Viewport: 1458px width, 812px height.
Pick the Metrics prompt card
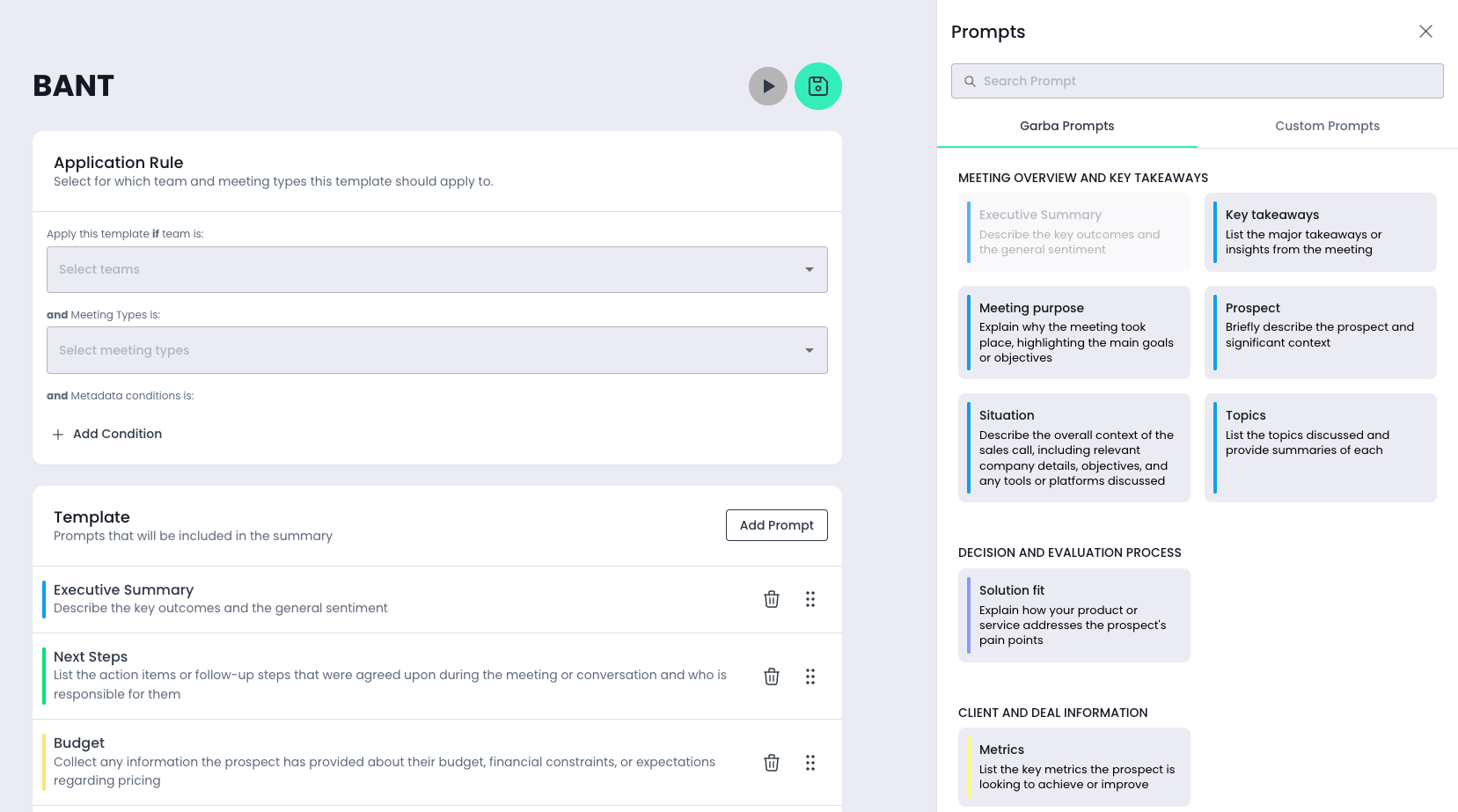(1073, 767)
